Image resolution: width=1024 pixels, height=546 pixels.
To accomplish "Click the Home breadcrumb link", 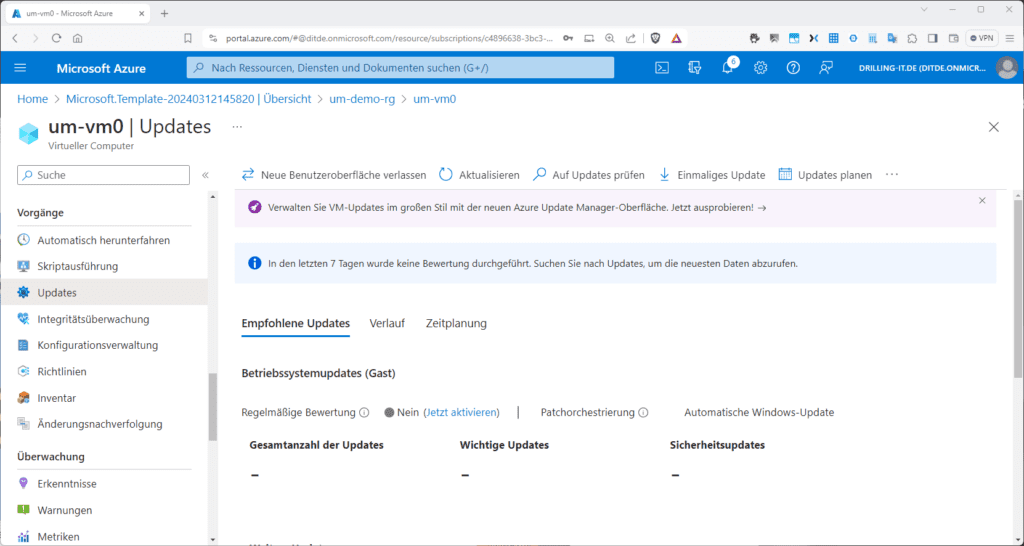I will 33,99.
